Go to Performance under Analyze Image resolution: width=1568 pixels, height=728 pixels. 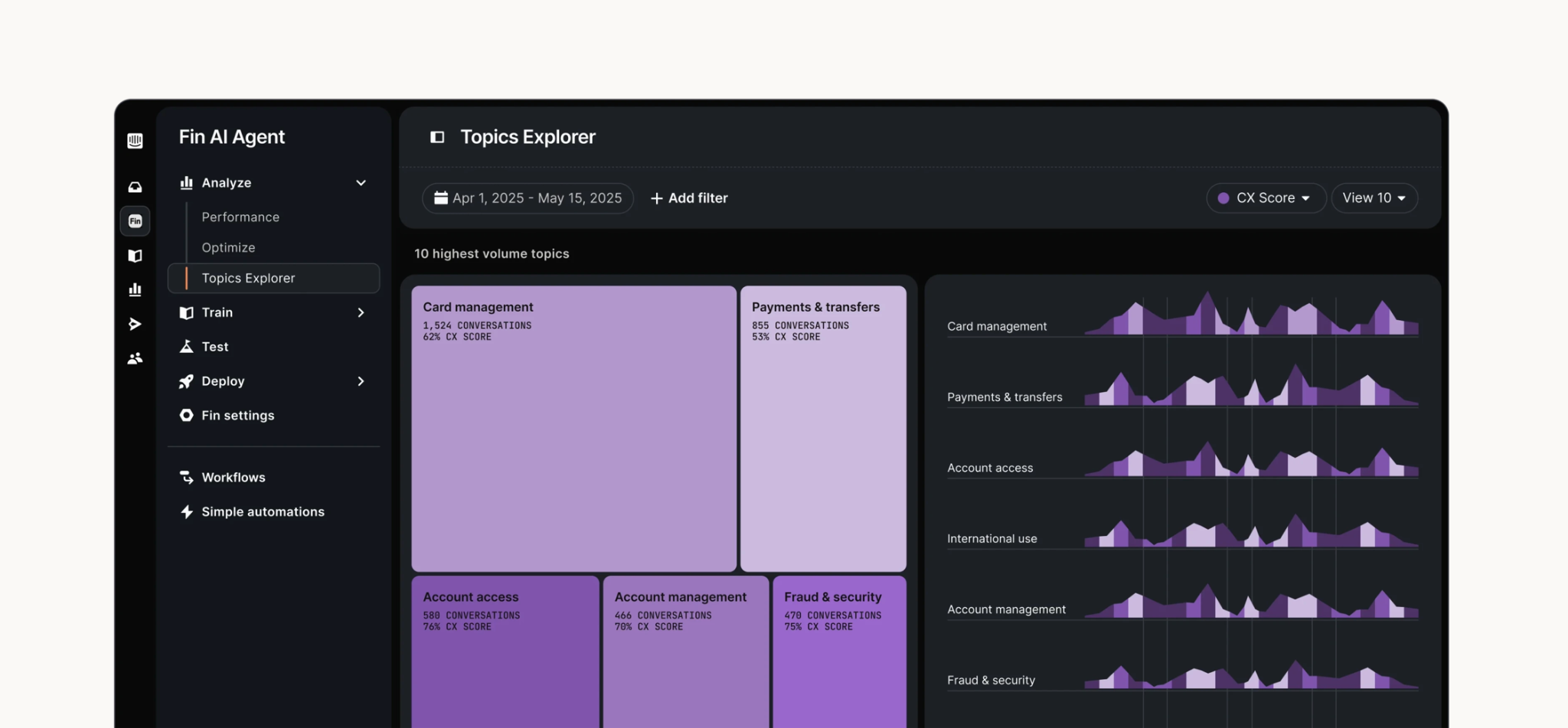click(240, 217)
